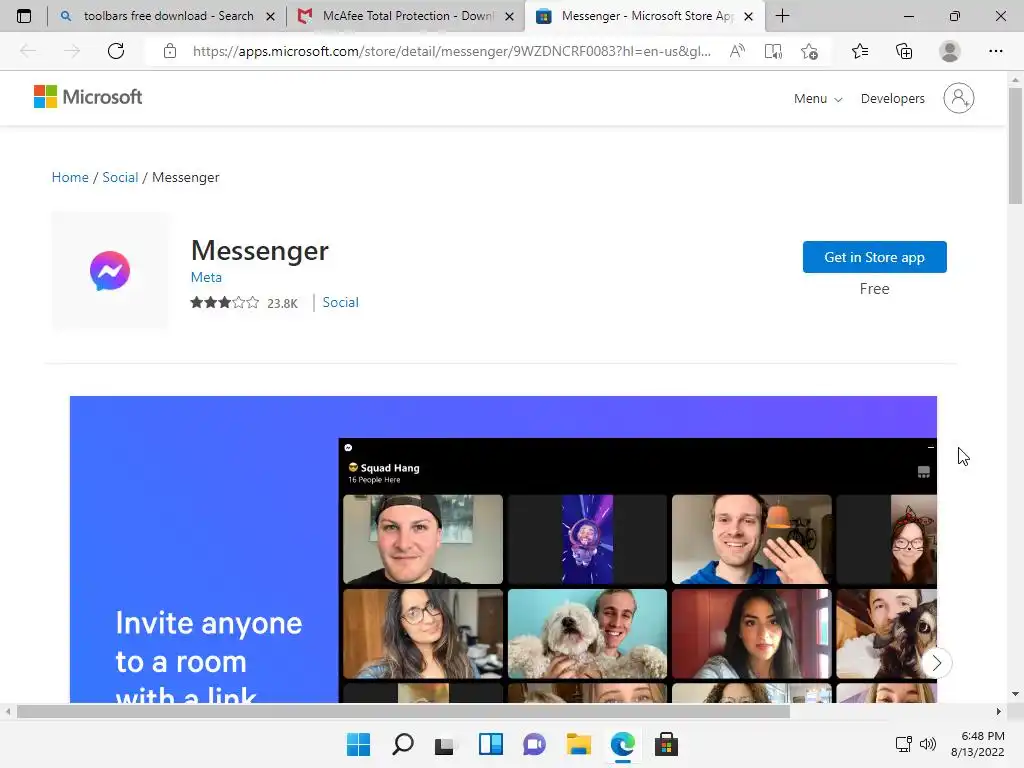Click scroll right arrow
This screenshot has width=1024, height=768.
click(999, 711)
